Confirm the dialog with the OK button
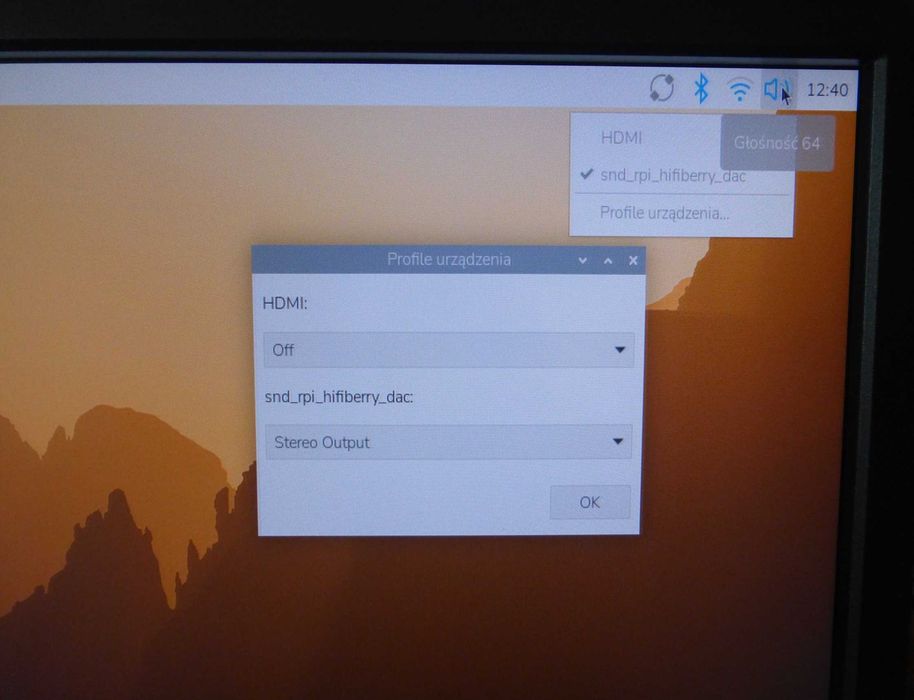Screen dimensions: 914x700 pyautogui.click(x=590, y=502)
